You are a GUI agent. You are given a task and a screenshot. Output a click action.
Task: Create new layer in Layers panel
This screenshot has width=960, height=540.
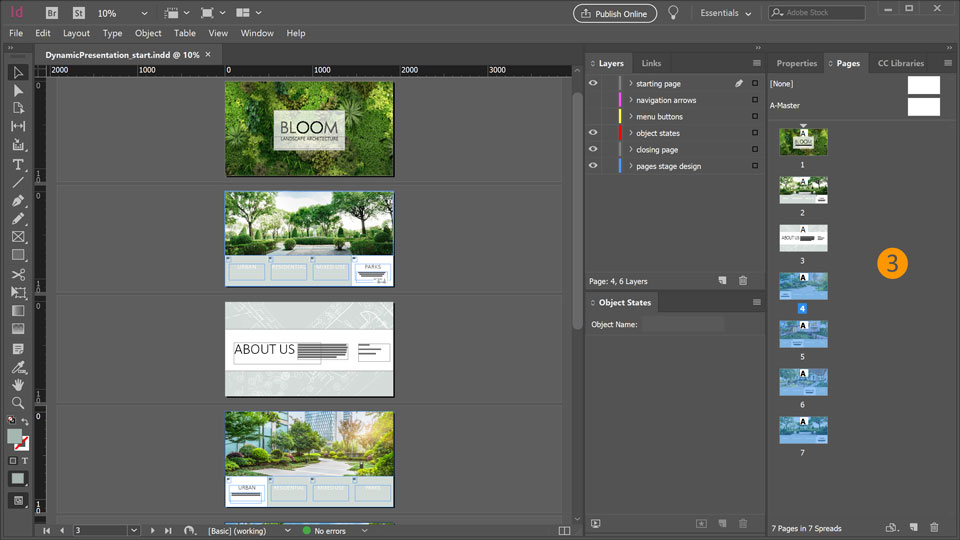coord(721,281)
